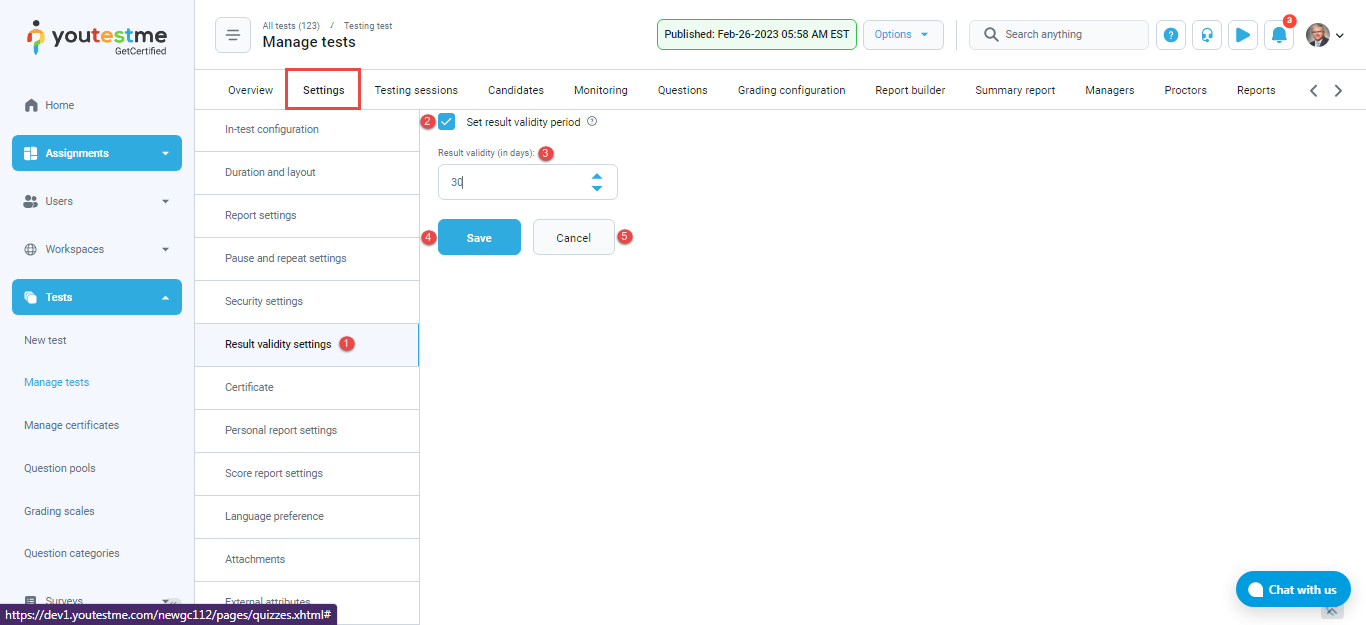Click the headset support icon
Viewport: 1366px width, 625px height.
point(1207,35)
